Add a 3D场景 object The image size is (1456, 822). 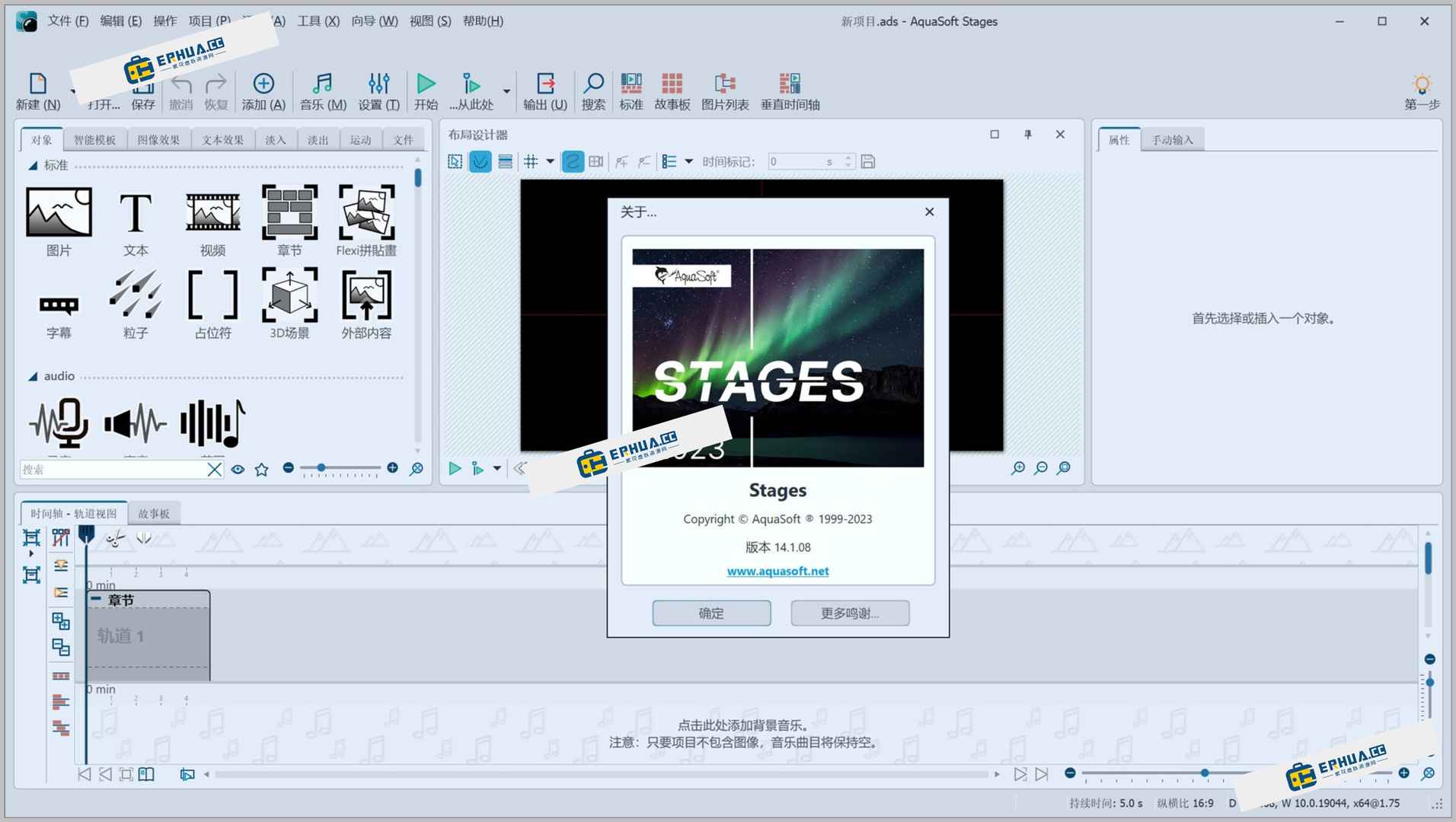289,303
